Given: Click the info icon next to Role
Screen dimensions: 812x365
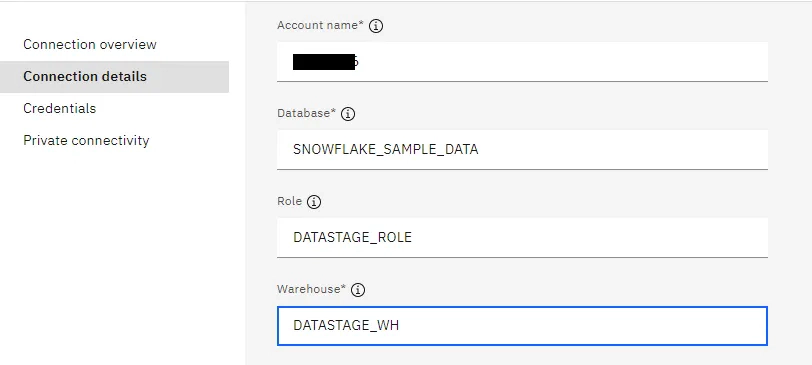Looking at the screenshot, I should (x=314, y=202).
